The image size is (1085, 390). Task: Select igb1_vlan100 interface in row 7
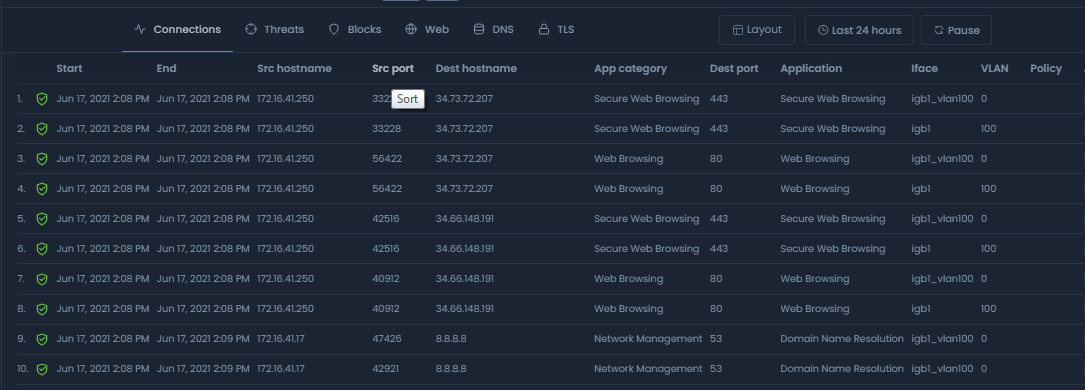(x=942, y=279)
